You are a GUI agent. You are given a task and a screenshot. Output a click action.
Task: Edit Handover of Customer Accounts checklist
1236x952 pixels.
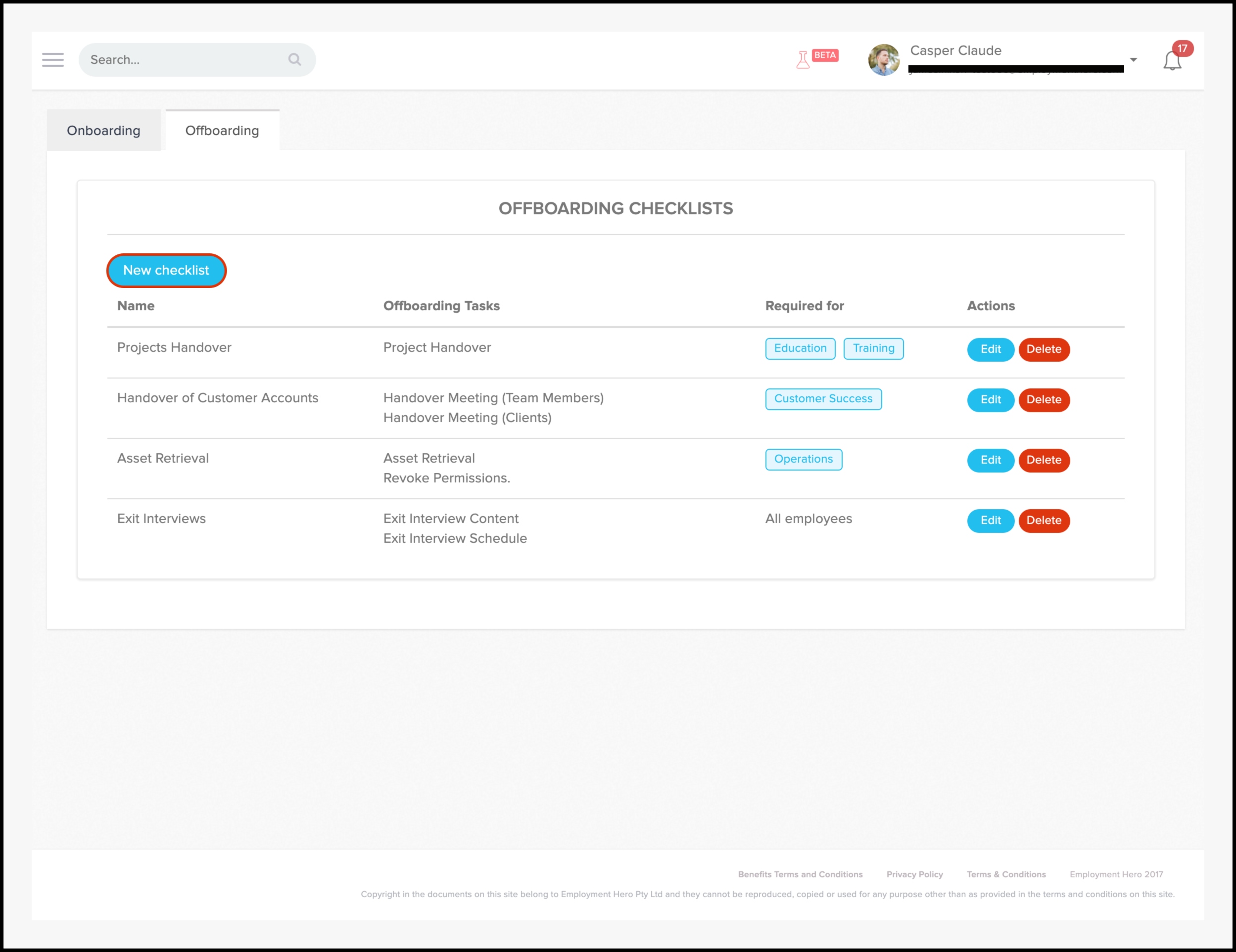(x=990, y=400)
